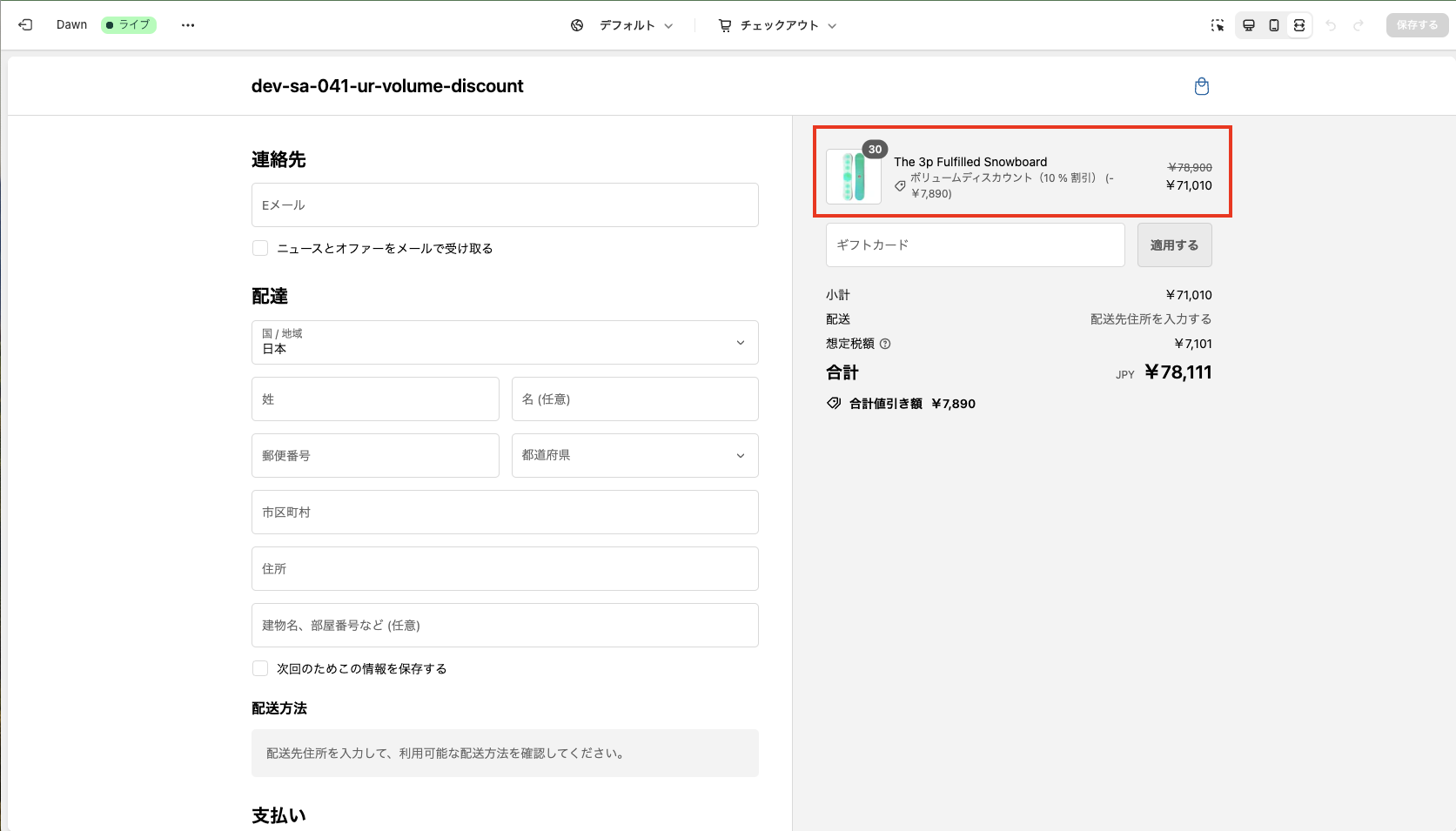Exit the checkout editor

coord(25,24)
